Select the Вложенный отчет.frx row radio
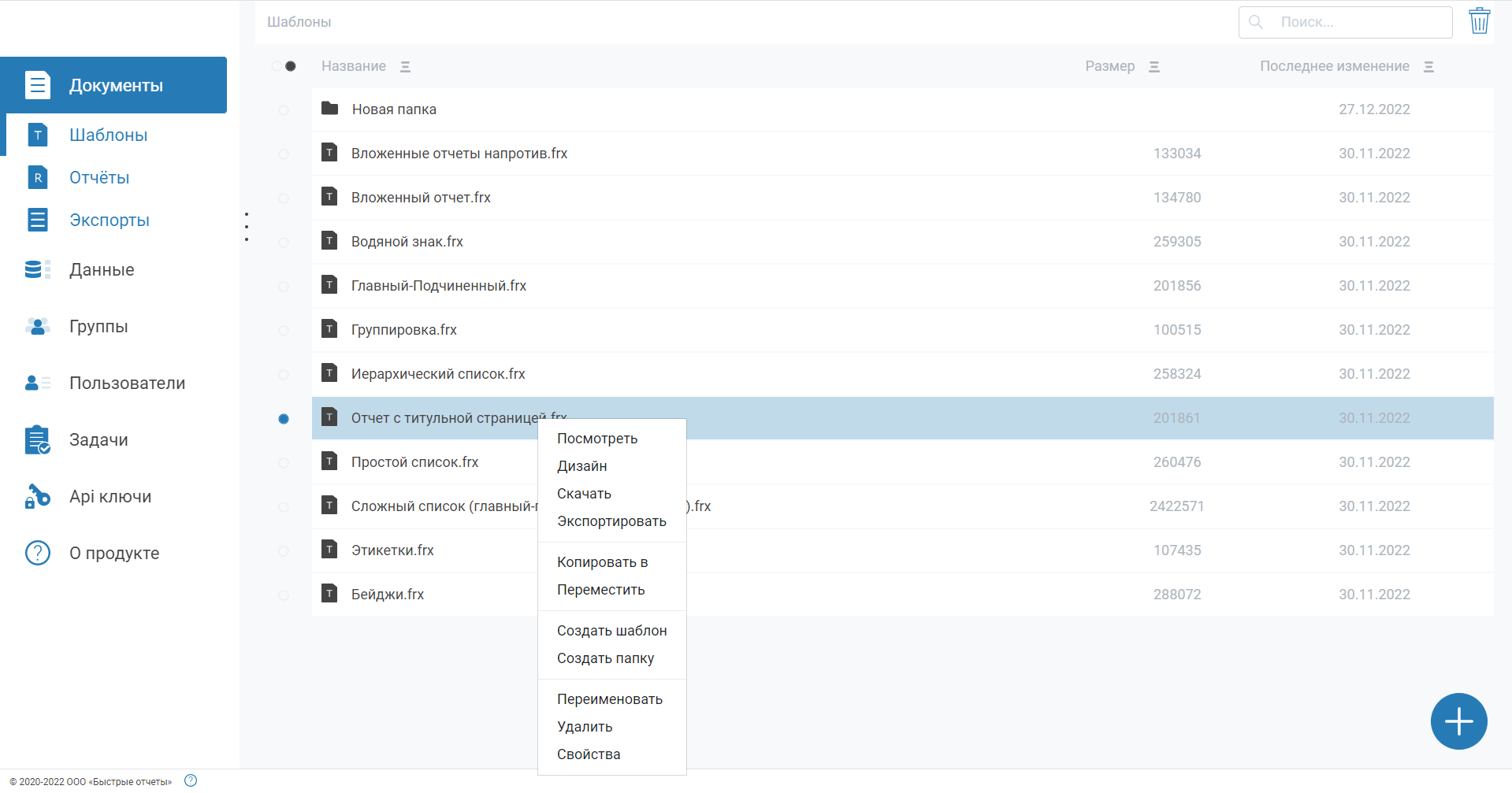Image resolution: width=1512 pixels, height=793 pixels. pos(284,198)
